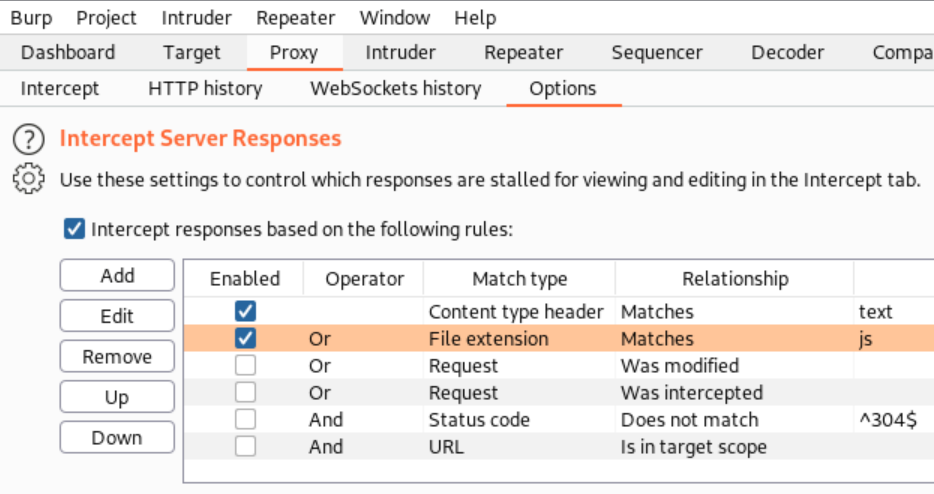Select the Proxy tab

294,52
